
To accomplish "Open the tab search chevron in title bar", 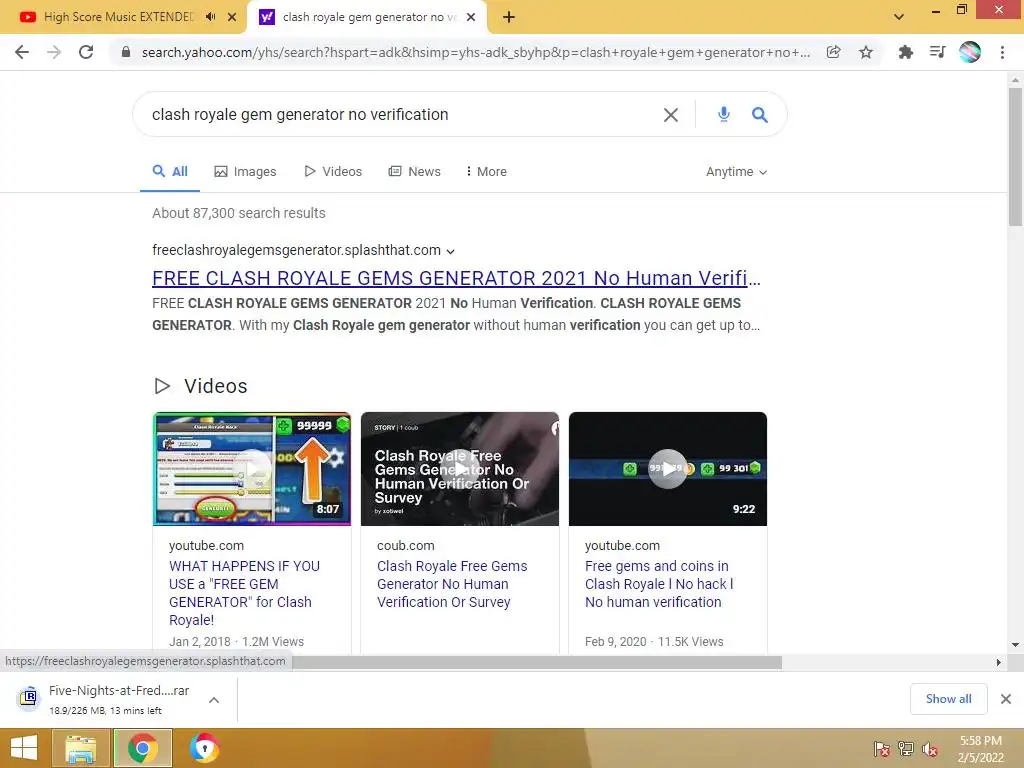I will (899, 17).
